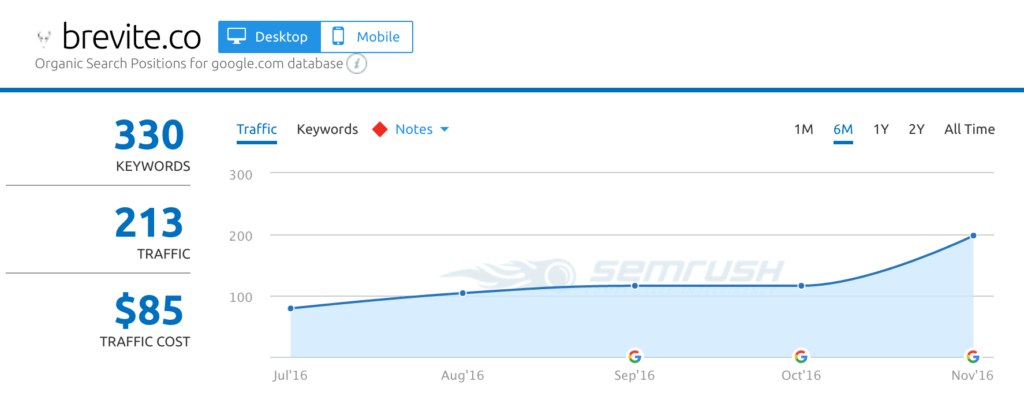Switch to Desktop view
Screen dimensions: 1024x411
269,37
